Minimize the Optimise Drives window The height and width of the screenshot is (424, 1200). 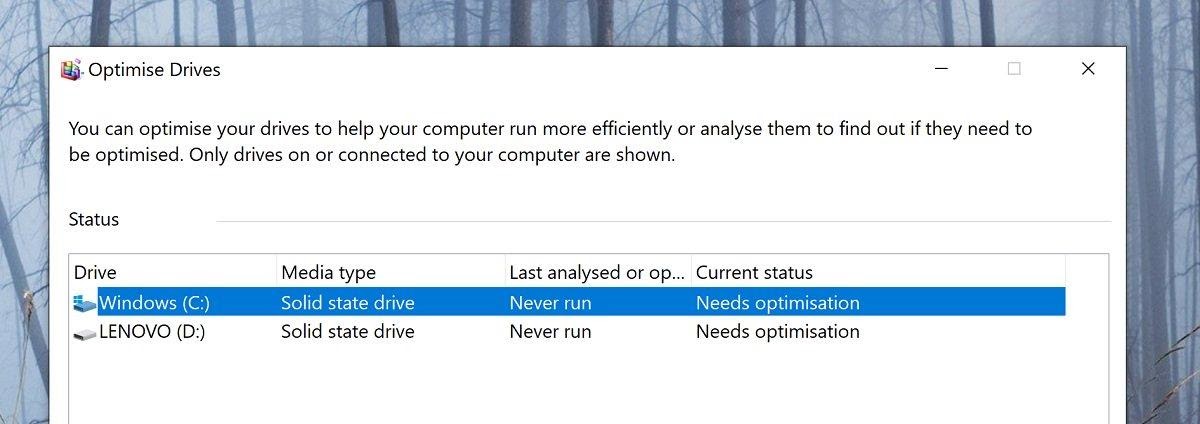941,69
